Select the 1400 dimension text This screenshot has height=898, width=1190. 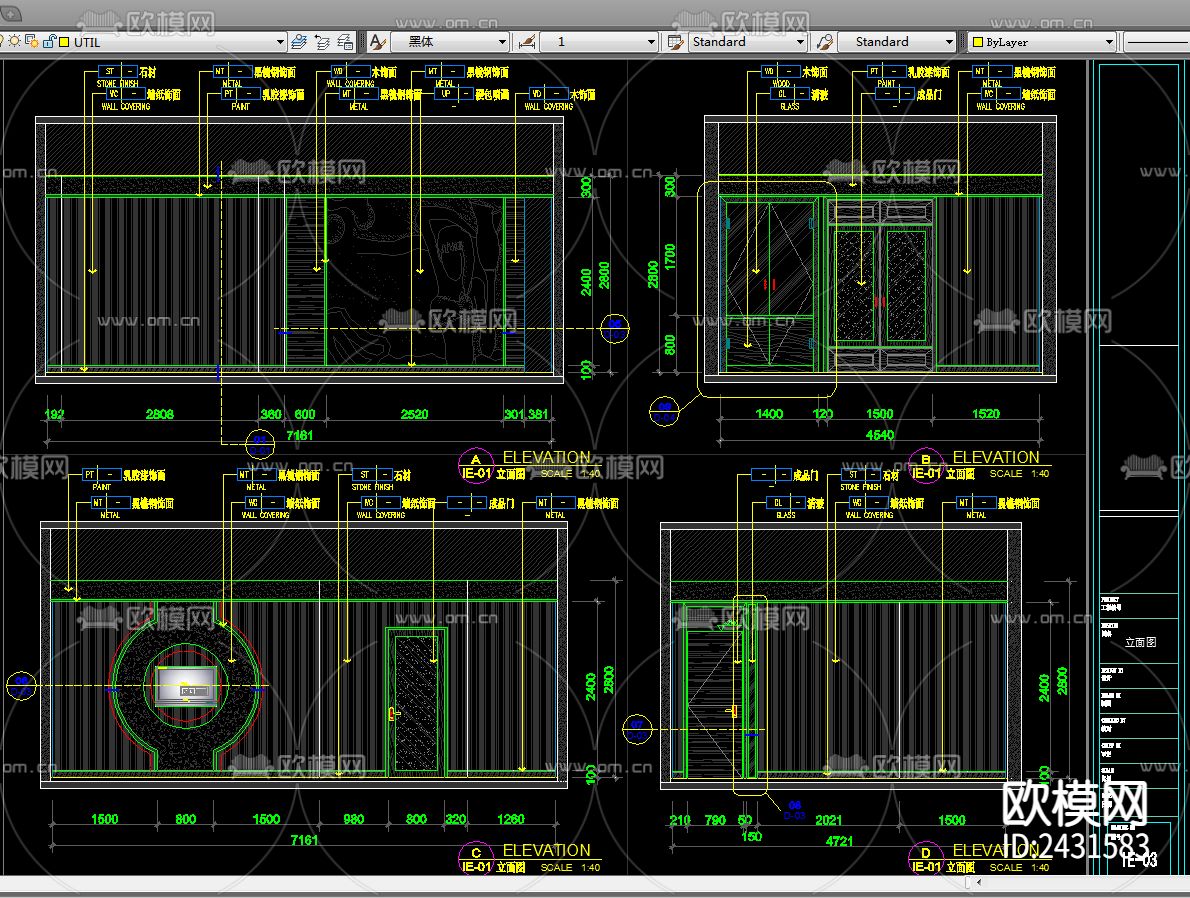769,414
